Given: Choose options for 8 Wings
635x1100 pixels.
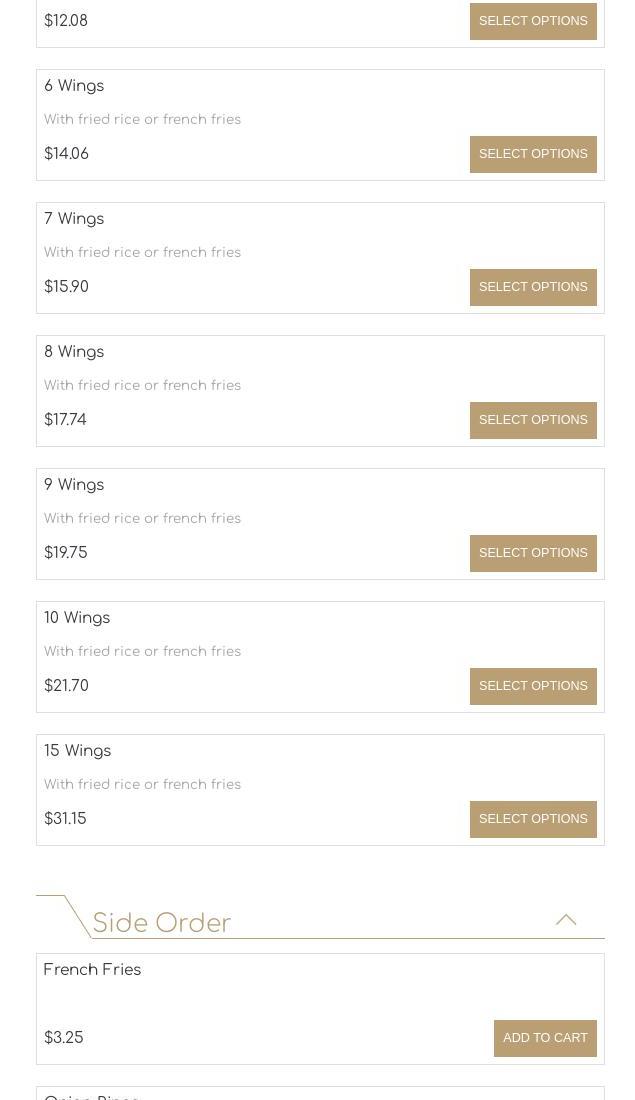Looking at the screenshot, I should coord(533,420).
